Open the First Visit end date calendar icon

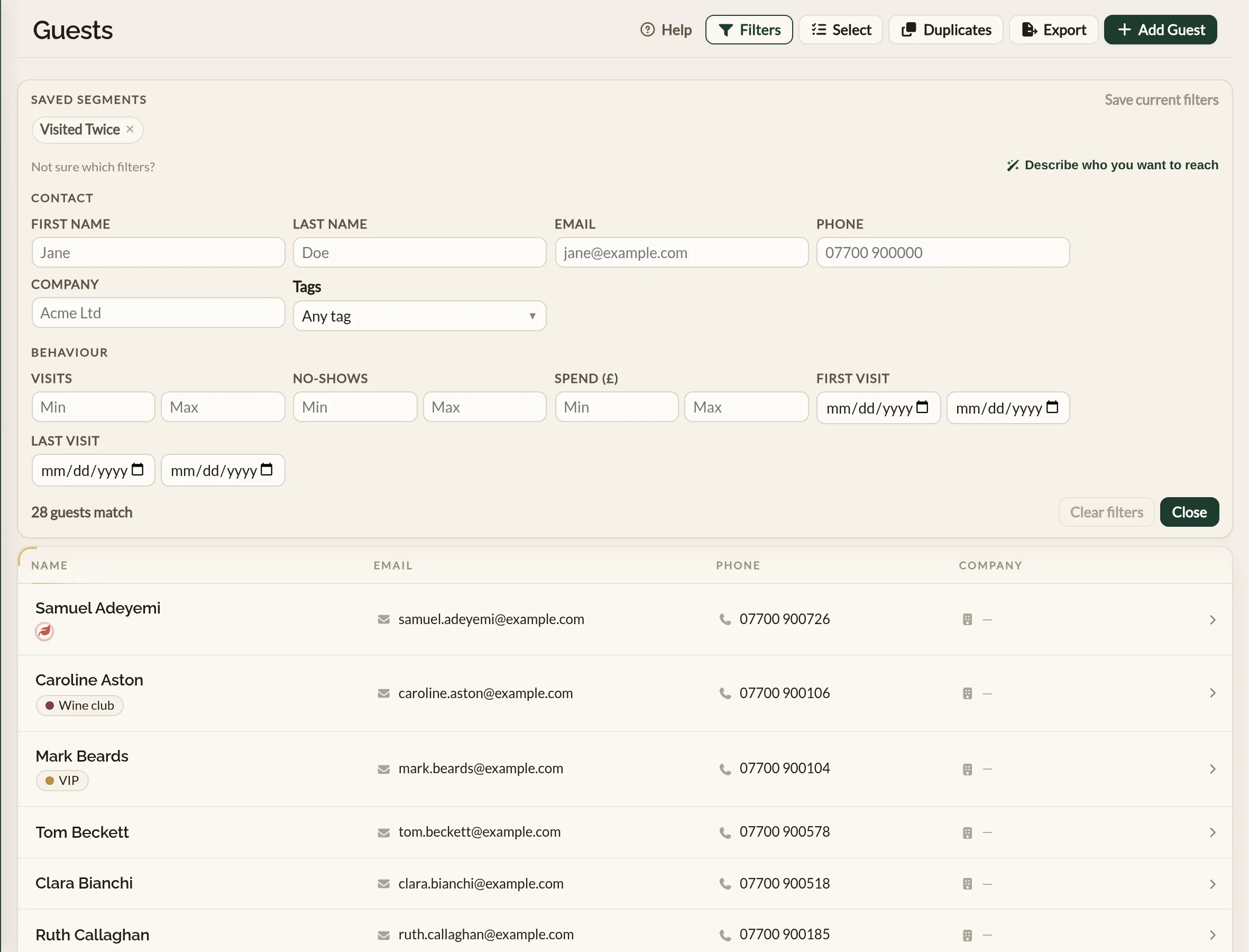point(1052,407)
